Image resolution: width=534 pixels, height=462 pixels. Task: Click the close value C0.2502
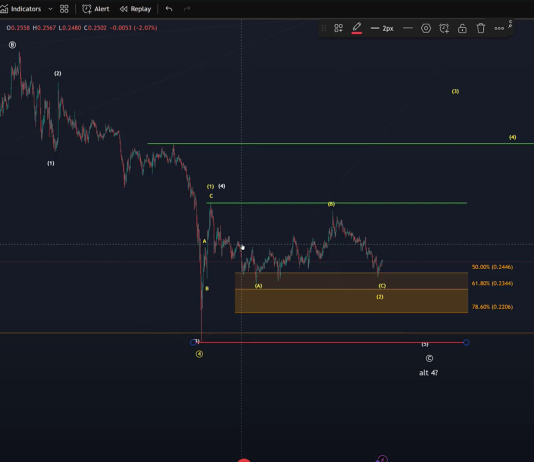point(95,28)
